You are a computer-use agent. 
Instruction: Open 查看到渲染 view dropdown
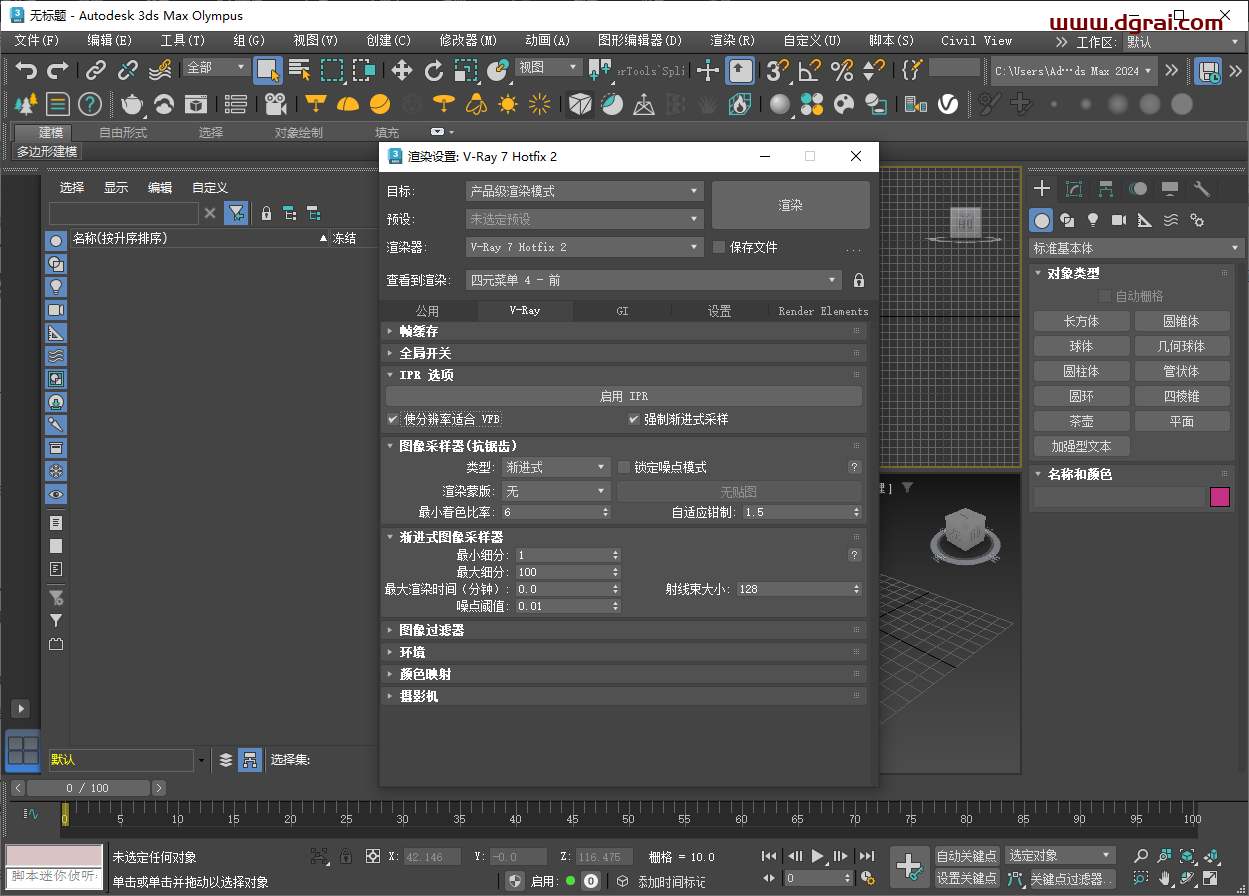(x=654, y=281)
